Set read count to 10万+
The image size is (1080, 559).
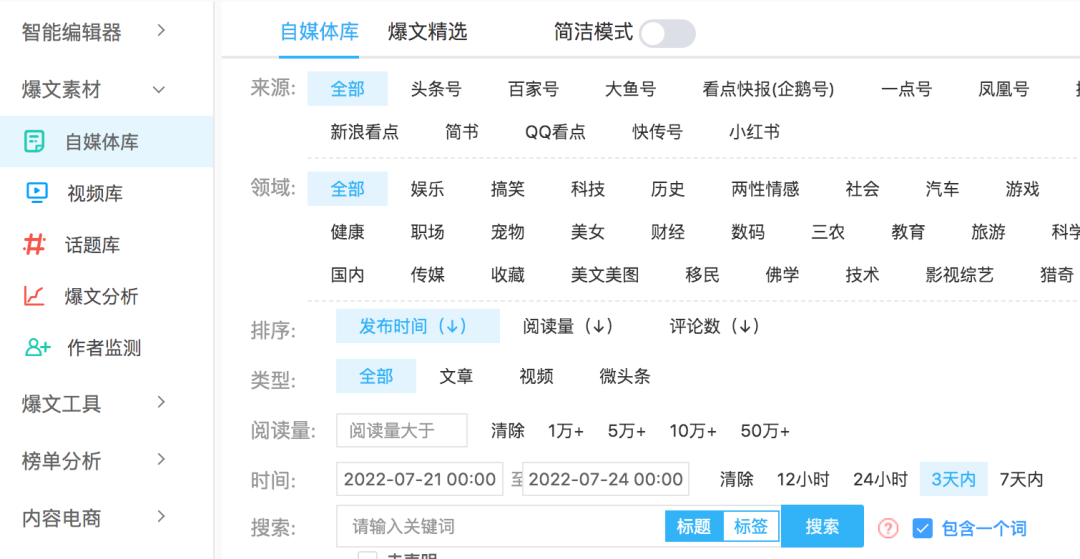[693, 431]
